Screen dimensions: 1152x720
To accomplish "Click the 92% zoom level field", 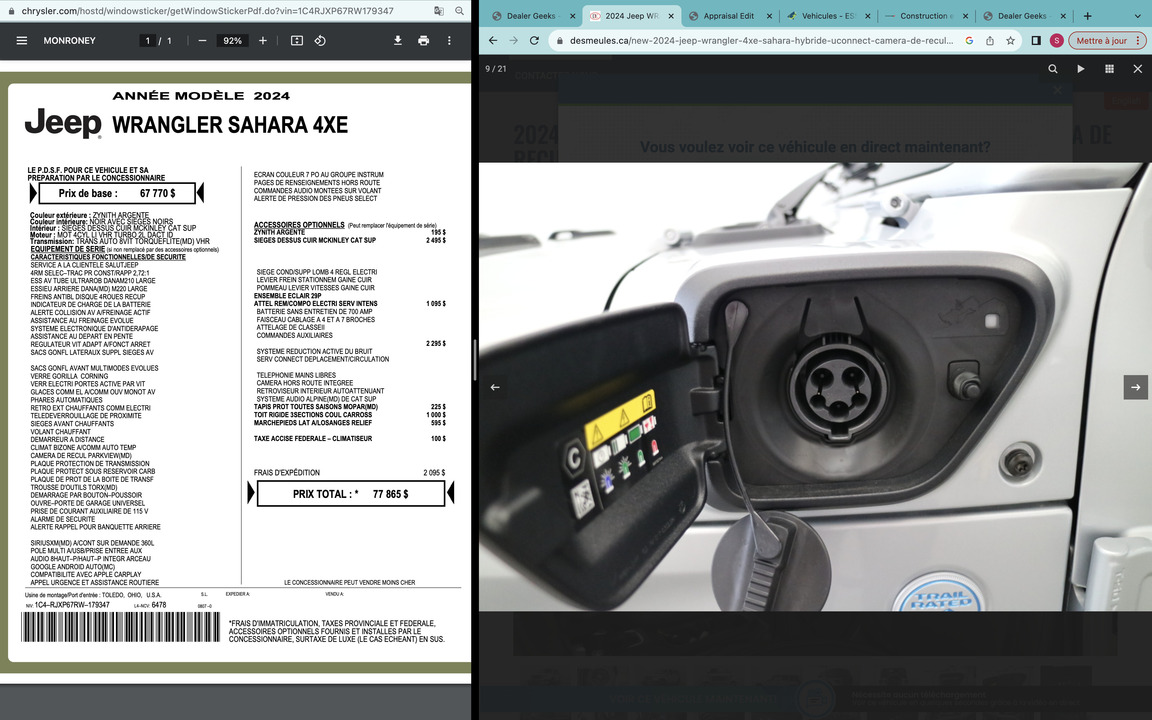I will point(232,40).
